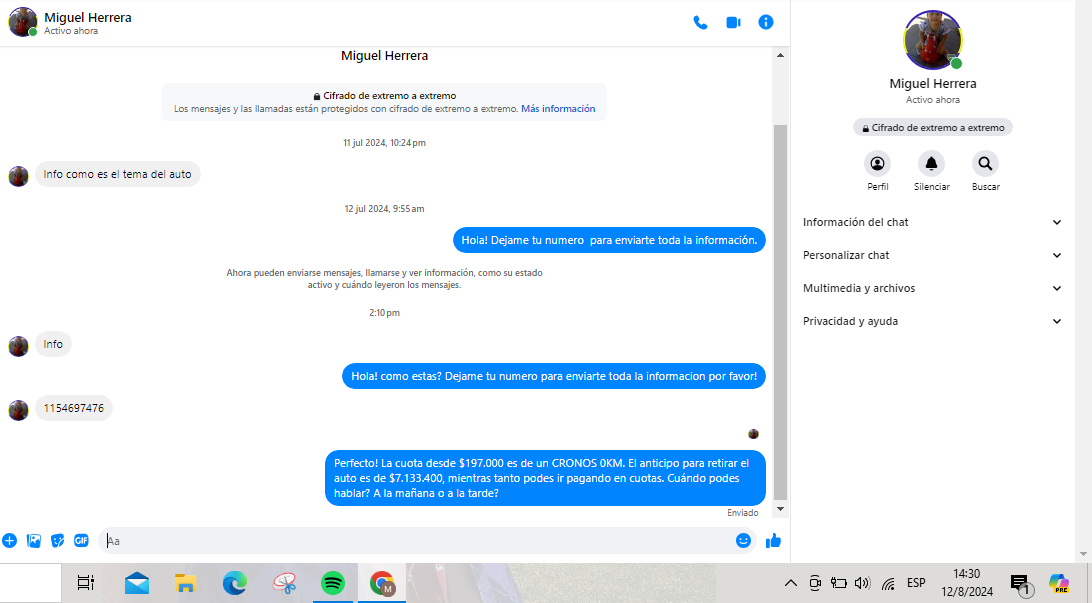Open the Más información encryption link
1092x603 pixels.
pos(557,109)
